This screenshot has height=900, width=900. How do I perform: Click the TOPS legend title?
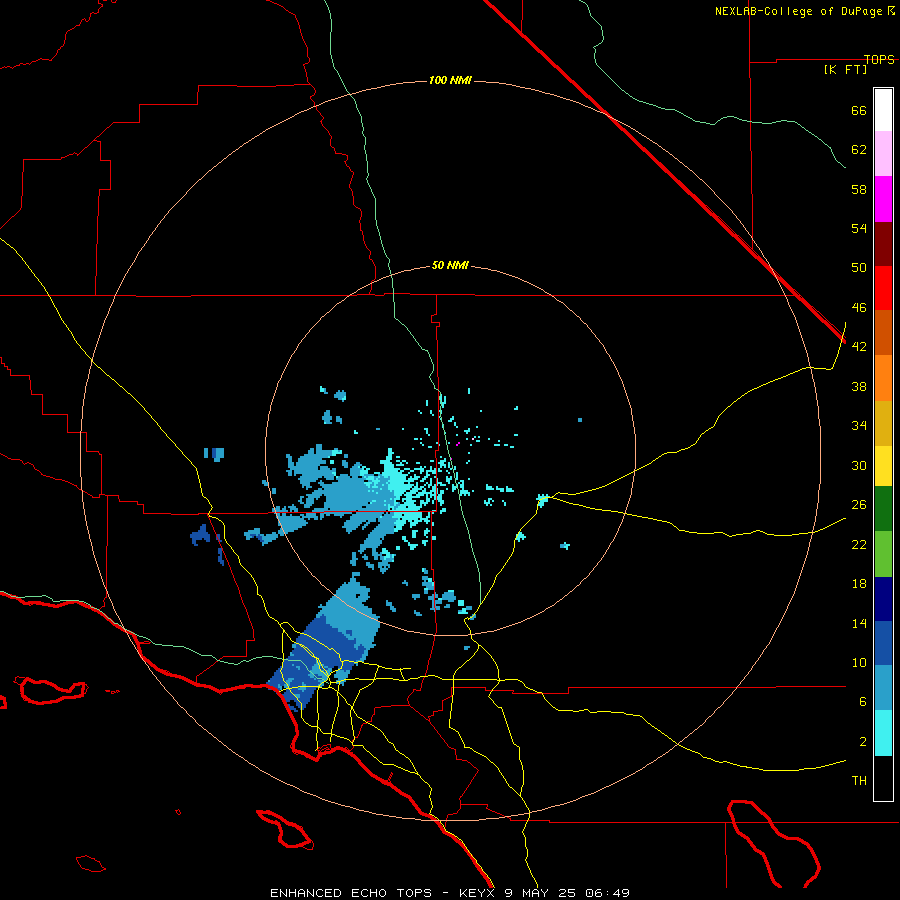click(x=879, y=59)
